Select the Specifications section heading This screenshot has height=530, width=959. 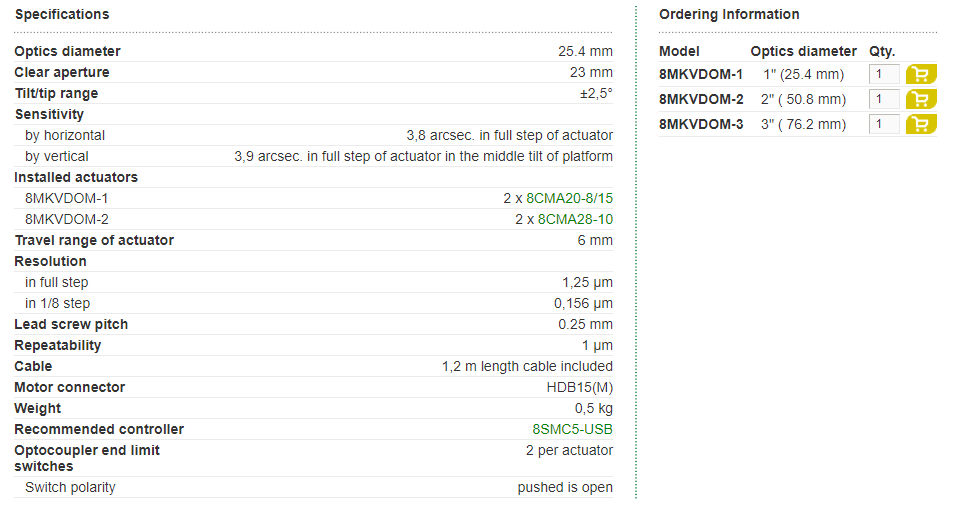(62, 15)
